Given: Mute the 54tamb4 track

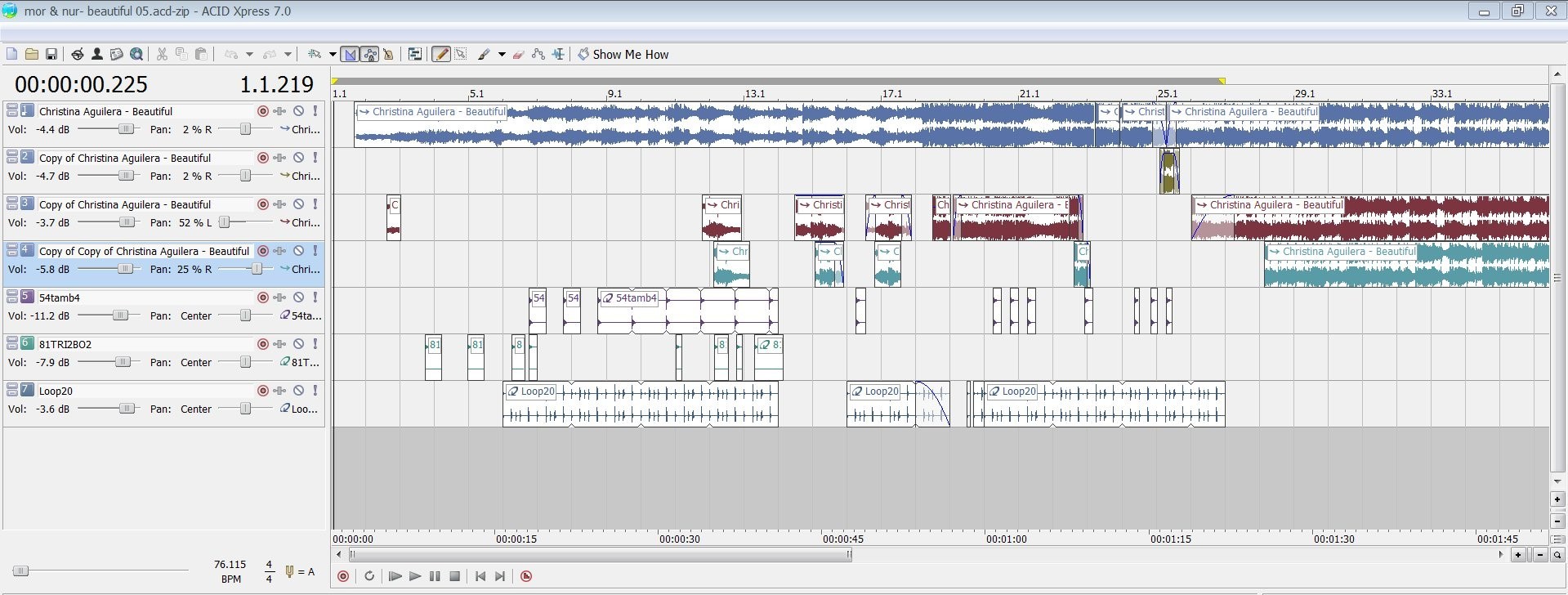Looking at the screenshot, I should point(298,297).
